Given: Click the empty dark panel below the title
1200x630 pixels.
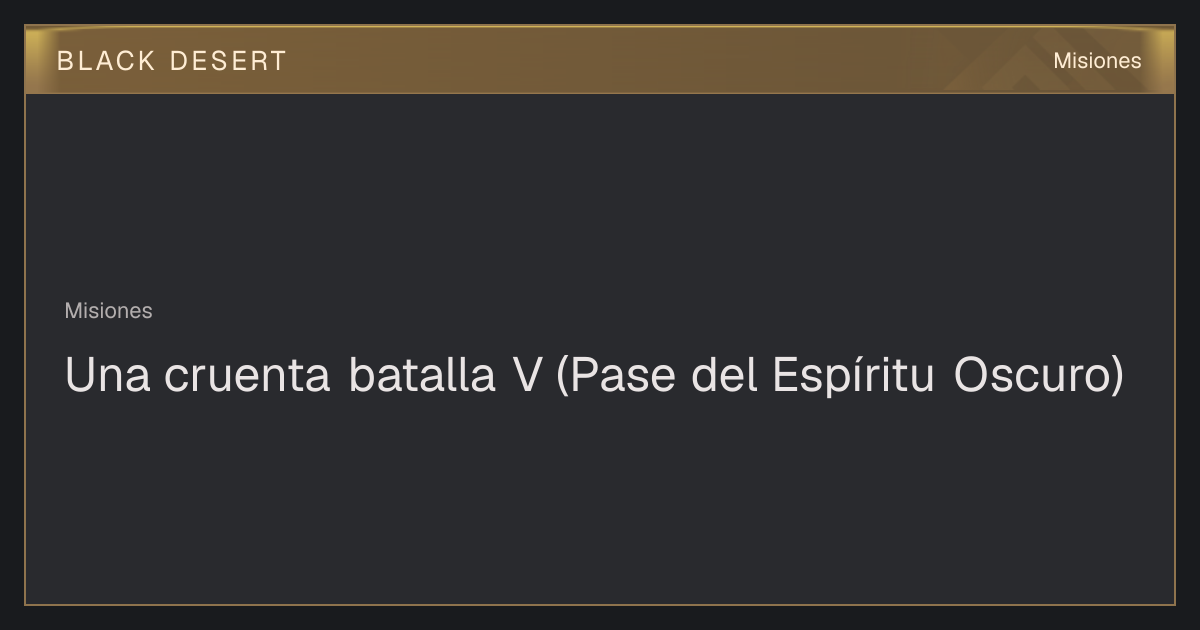Looking at the screenshot, I should pyautogui.click(x=600, y=500).
